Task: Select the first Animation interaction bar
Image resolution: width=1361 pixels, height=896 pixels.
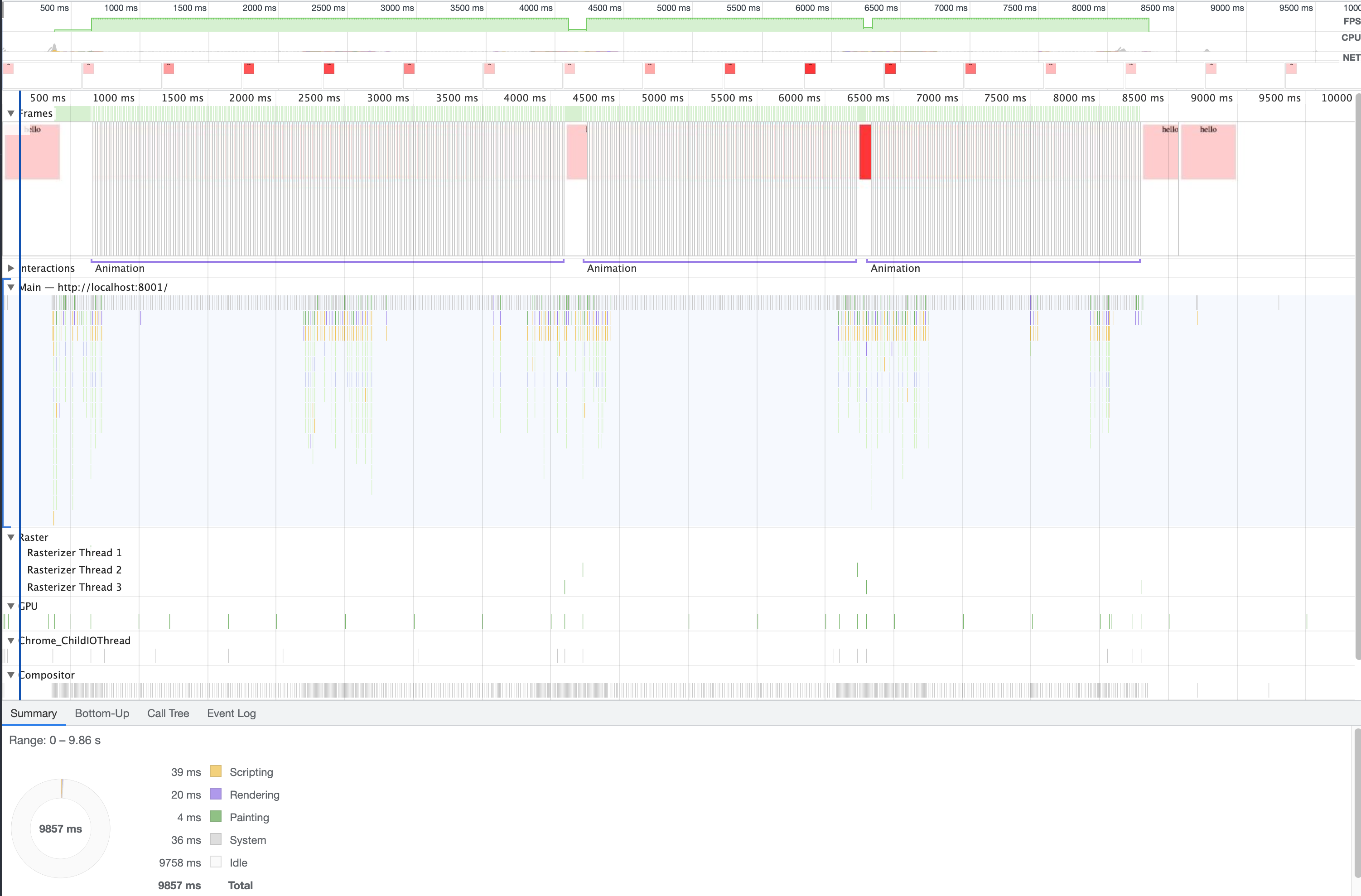Action: click(328, 267)
